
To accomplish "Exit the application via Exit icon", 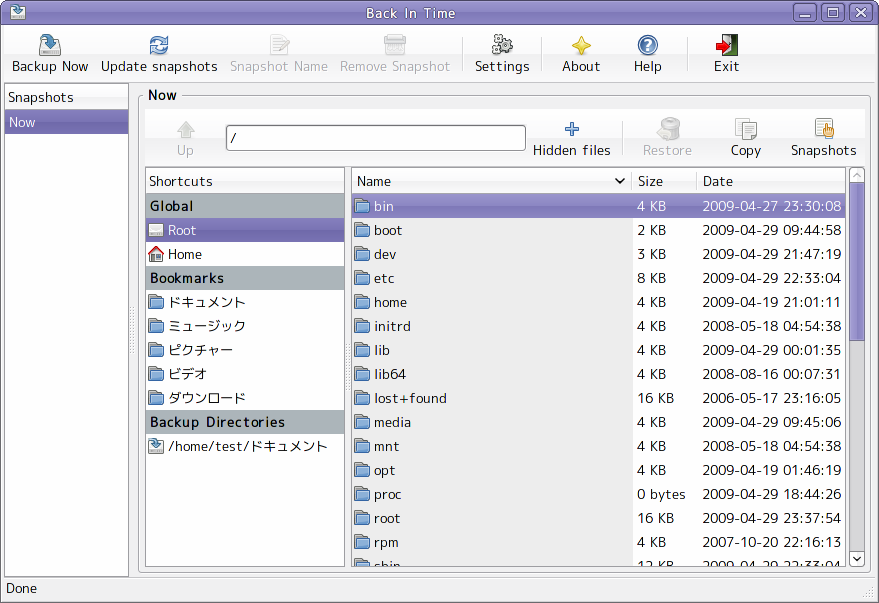I will tap(727, 45).
